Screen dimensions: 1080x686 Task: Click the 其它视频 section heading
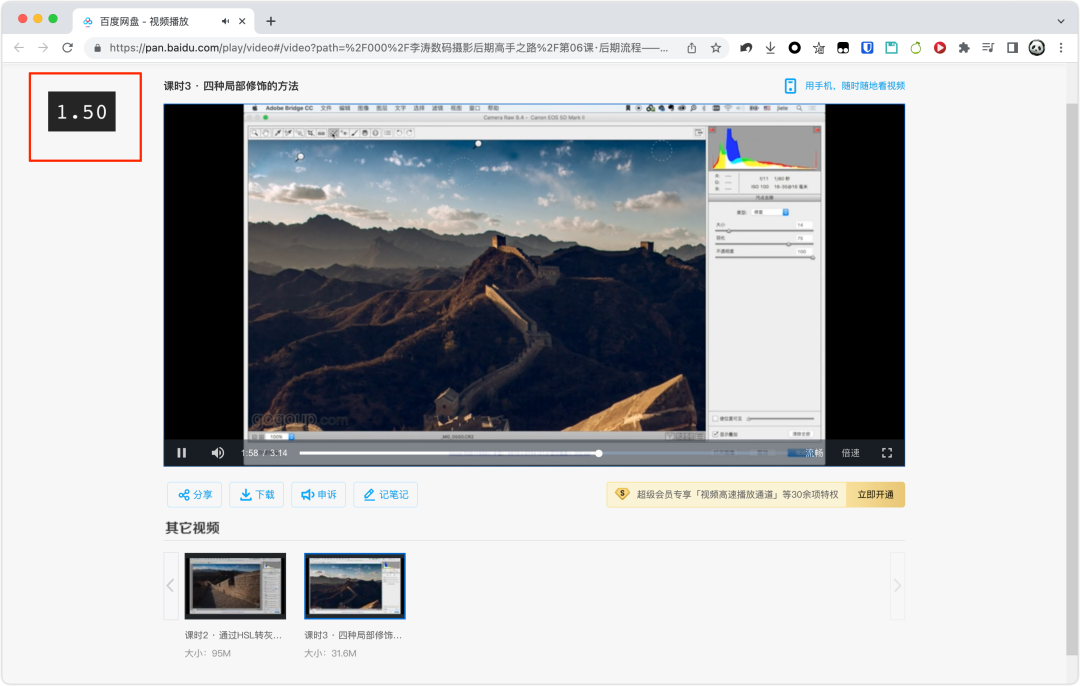pos(192,528)
